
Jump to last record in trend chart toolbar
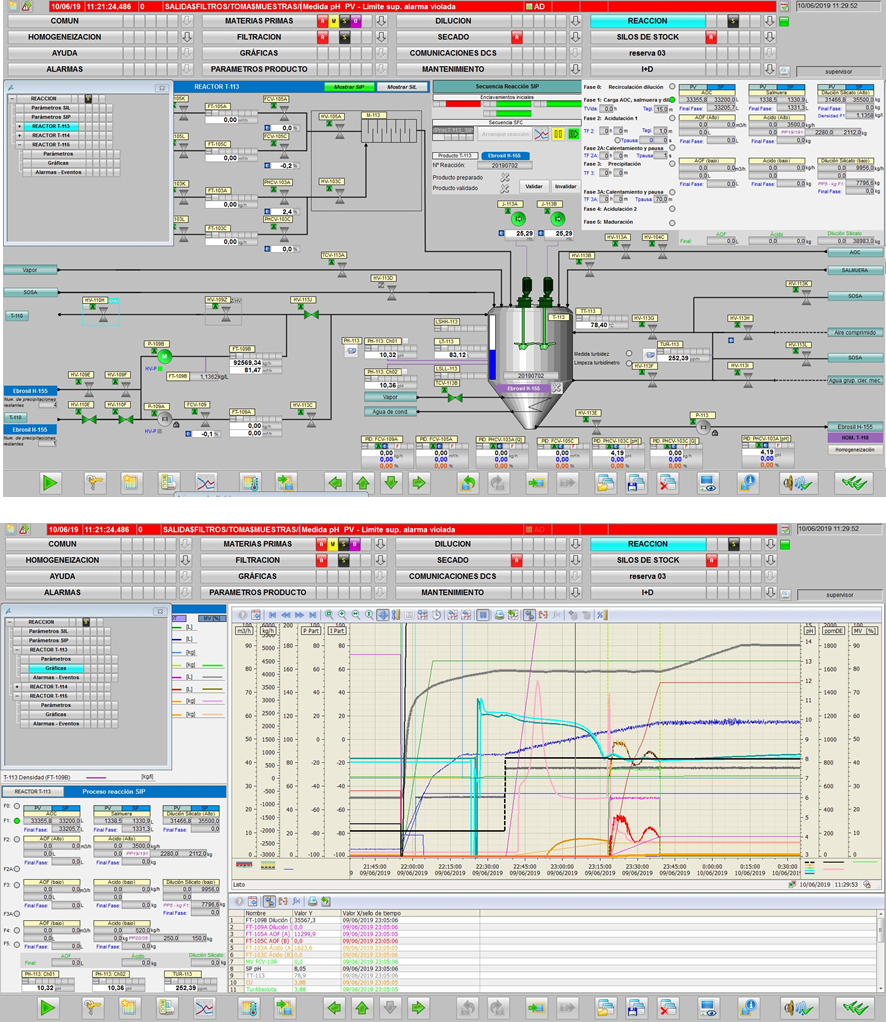pos(313,615)
